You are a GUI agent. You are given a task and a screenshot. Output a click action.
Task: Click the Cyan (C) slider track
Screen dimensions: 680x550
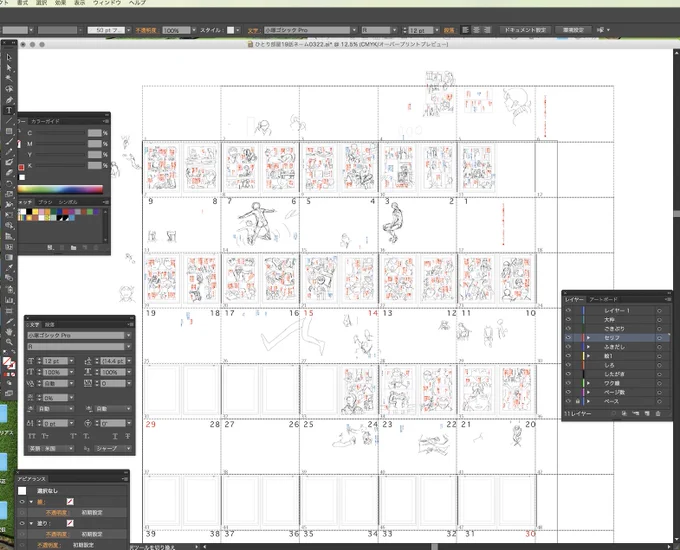pyautogui.click(x=60, y=133)
